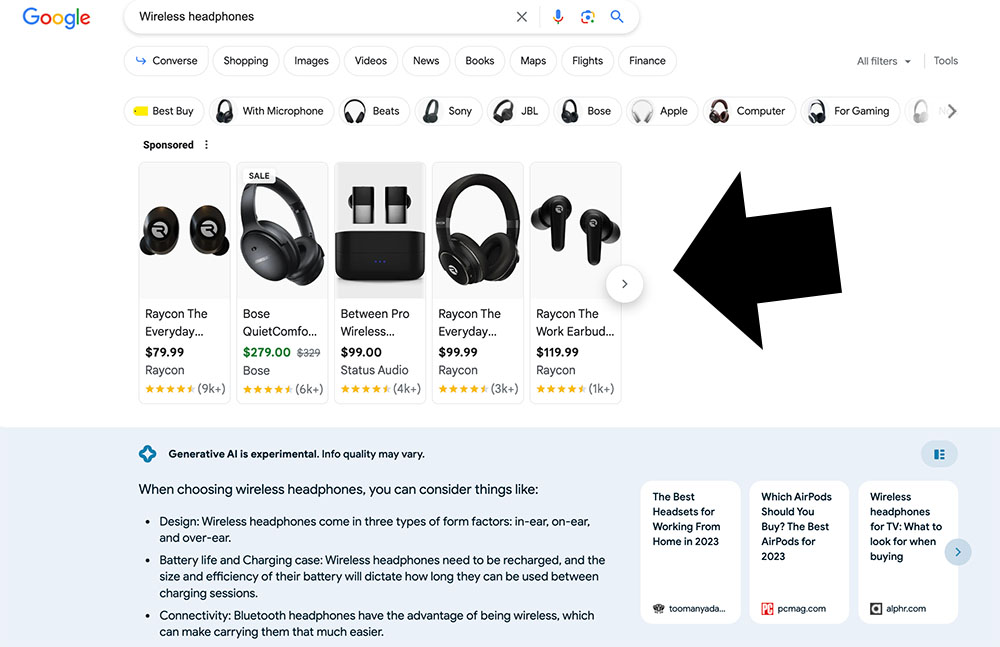Open Google Lens image search
1000x647 pixels.
[588, 17]
